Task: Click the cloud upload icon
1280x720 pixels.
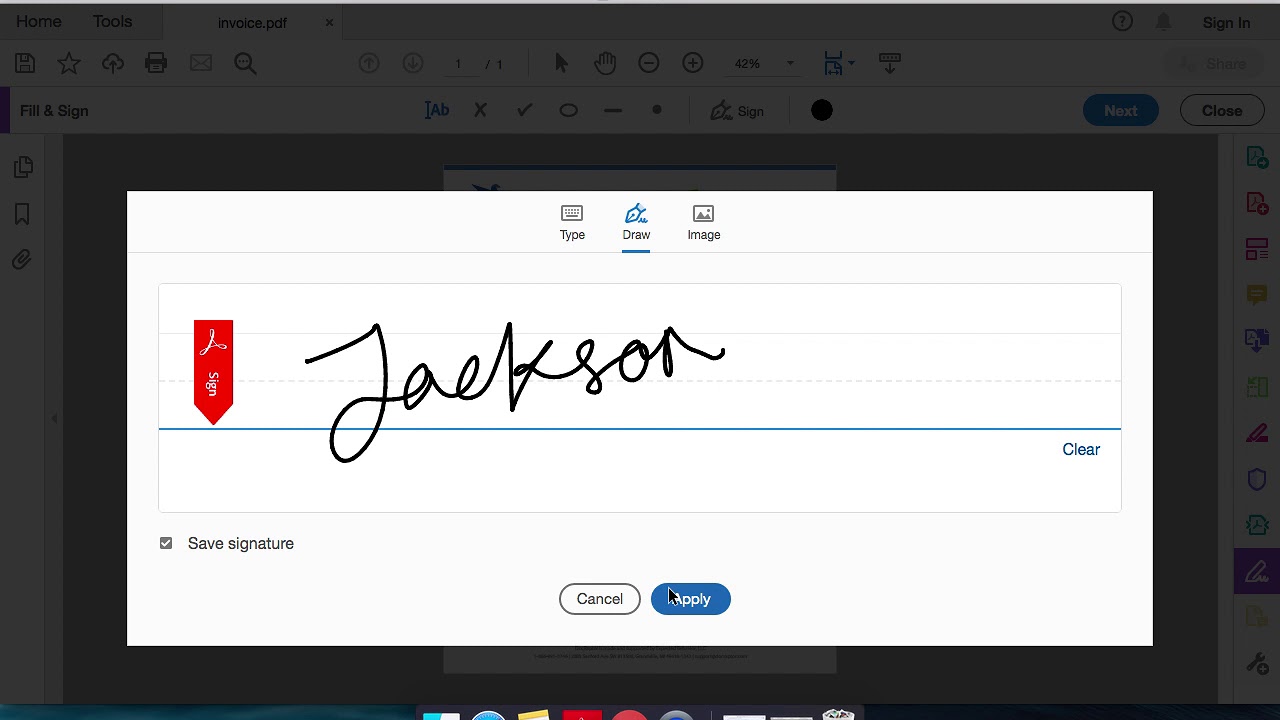Action: click(113, 63)
